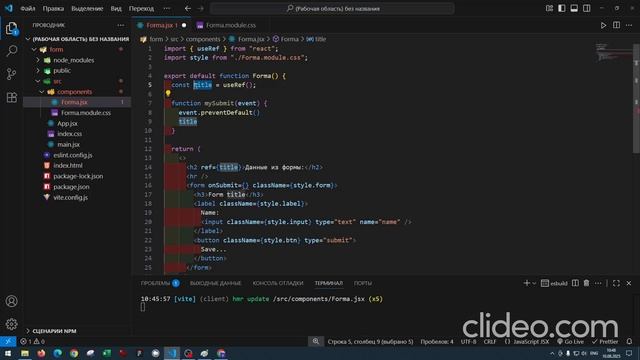
Task: Click the command center search field
Action: coord(332,9)
